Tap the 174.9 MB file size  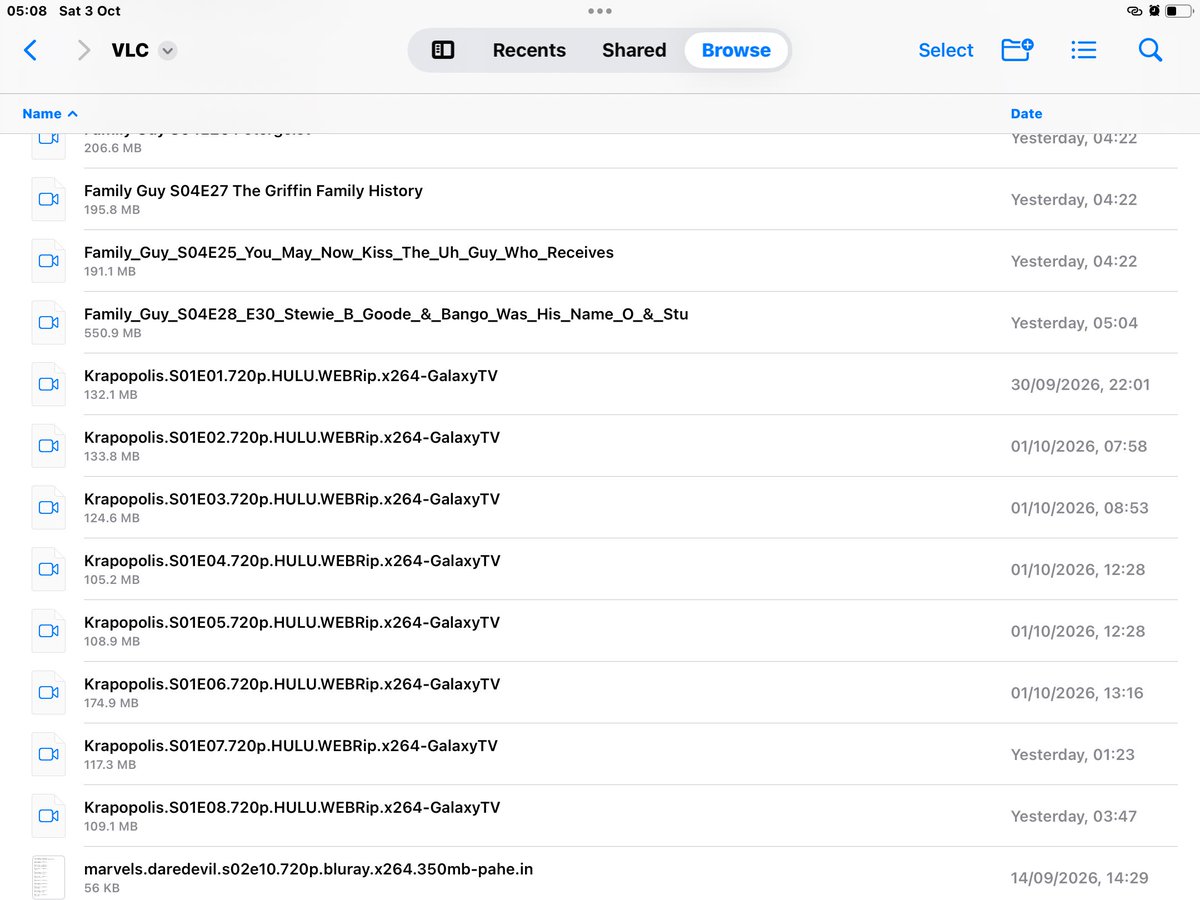coord(112,703)
